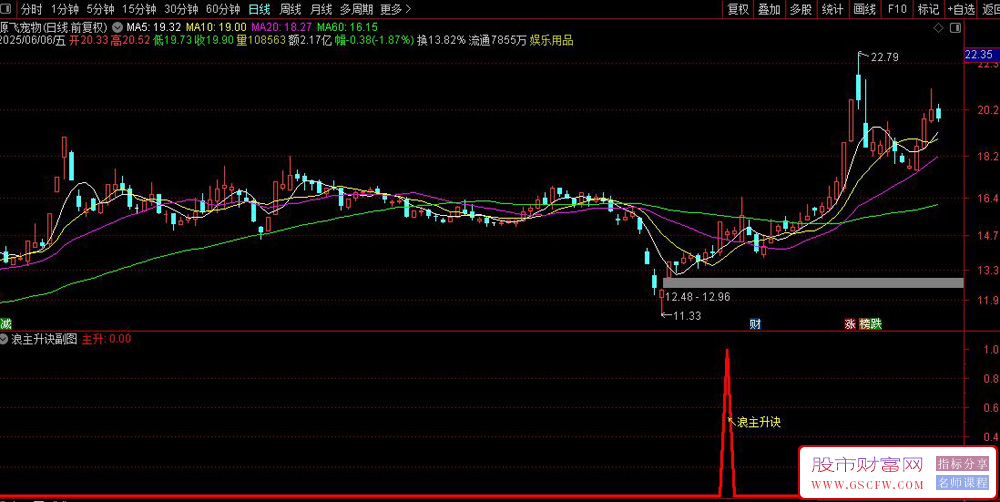
Task: Toggle the side panel icon near the price axis
Action: [955, 28]
